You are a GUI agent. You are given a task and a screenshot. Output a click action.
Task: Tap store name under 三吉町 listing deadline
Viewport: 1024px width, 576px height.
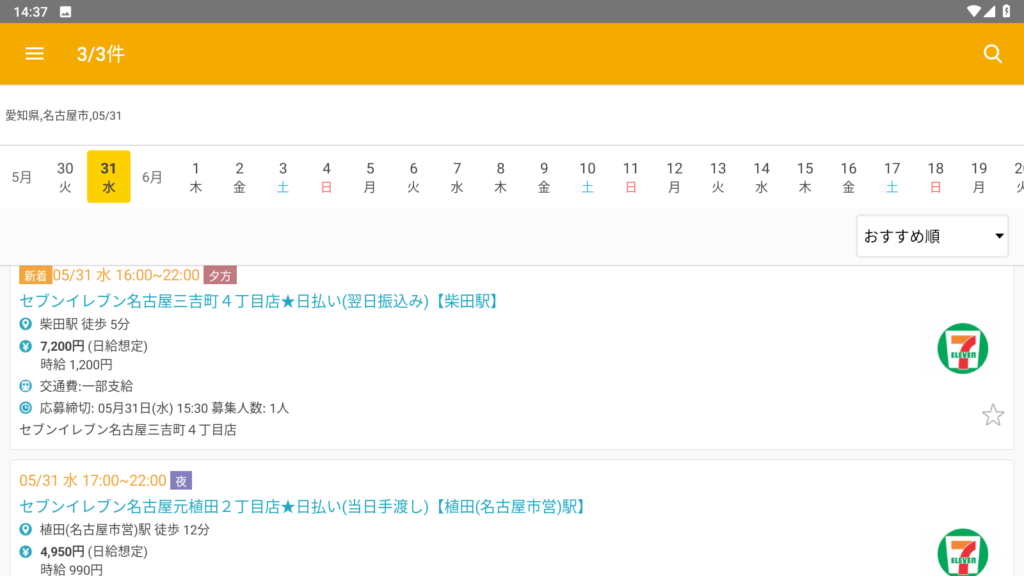click(128, 430)
